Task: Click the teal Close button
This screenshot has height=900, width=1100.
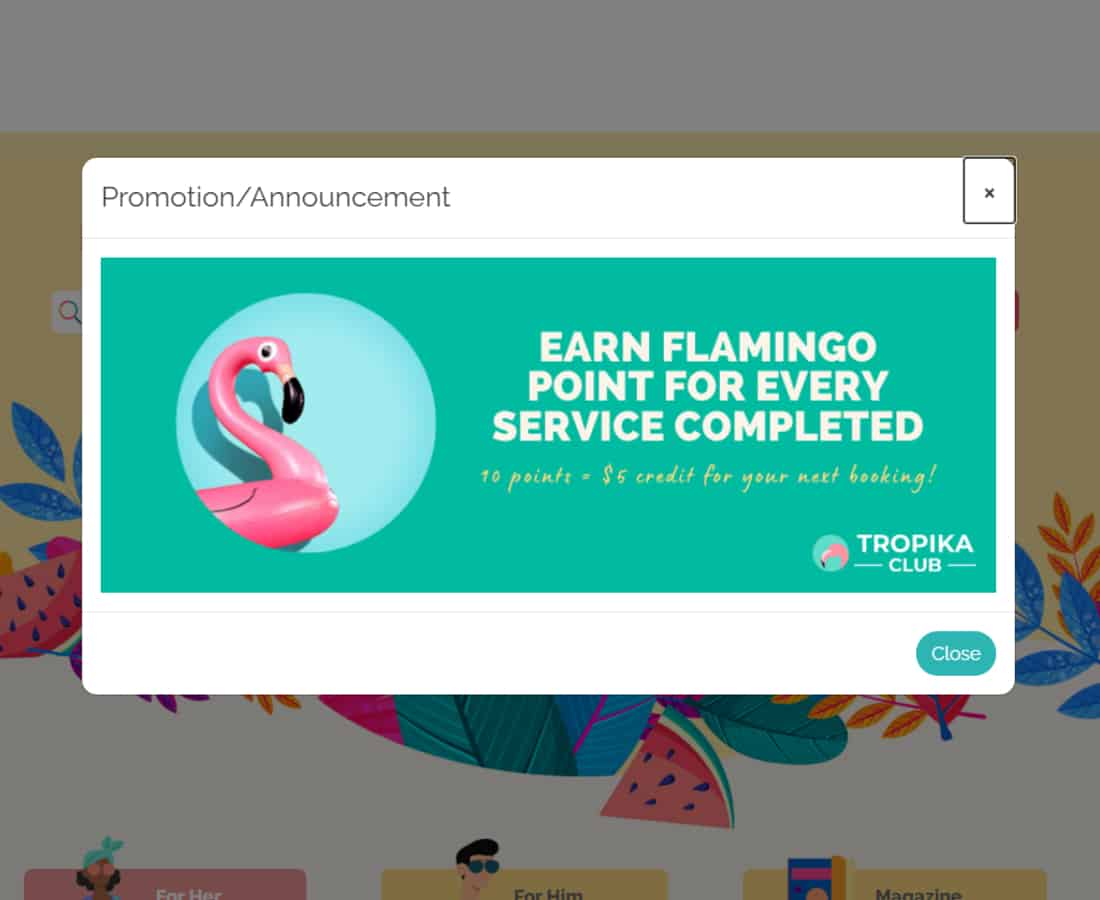Action: coord(955,653)
